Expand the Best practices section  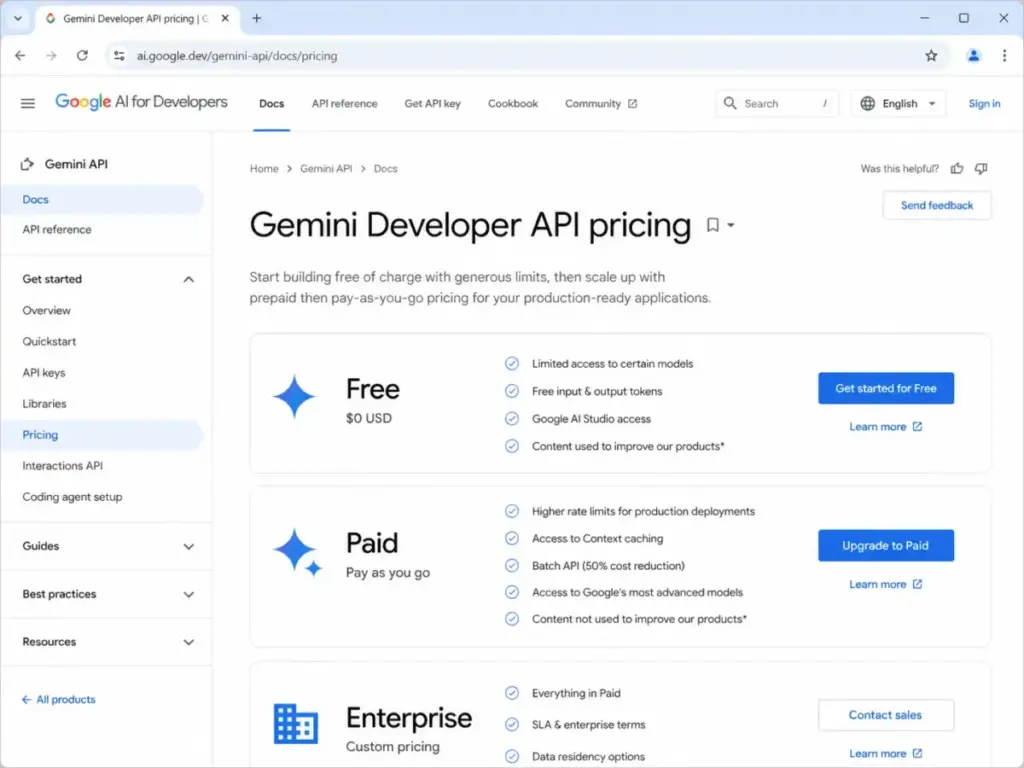(189, 595)
